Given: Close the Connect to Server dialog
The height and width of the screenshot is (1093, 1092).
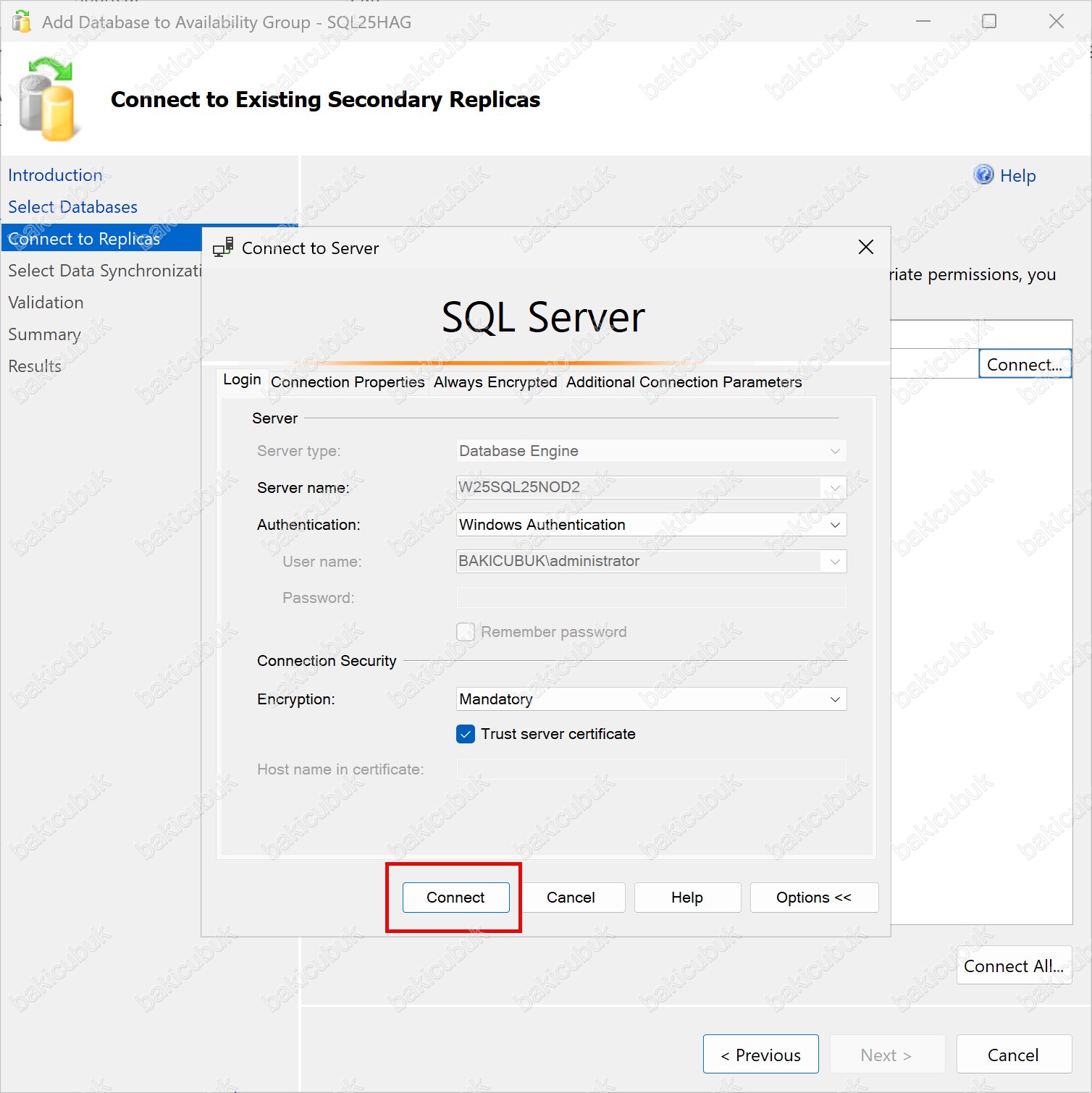Looking at the screenshot, I should click(x=865, y=248).
